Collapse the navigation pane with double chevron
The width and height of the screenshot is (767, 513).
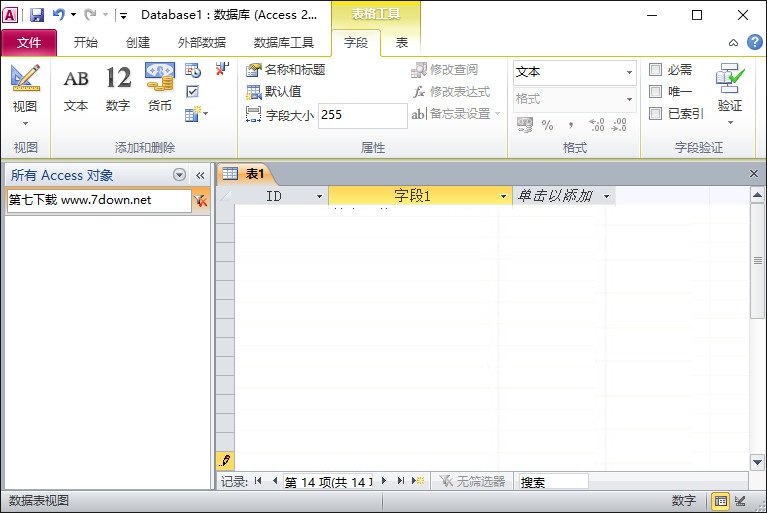pyautogui.click(x=200, y=175)
